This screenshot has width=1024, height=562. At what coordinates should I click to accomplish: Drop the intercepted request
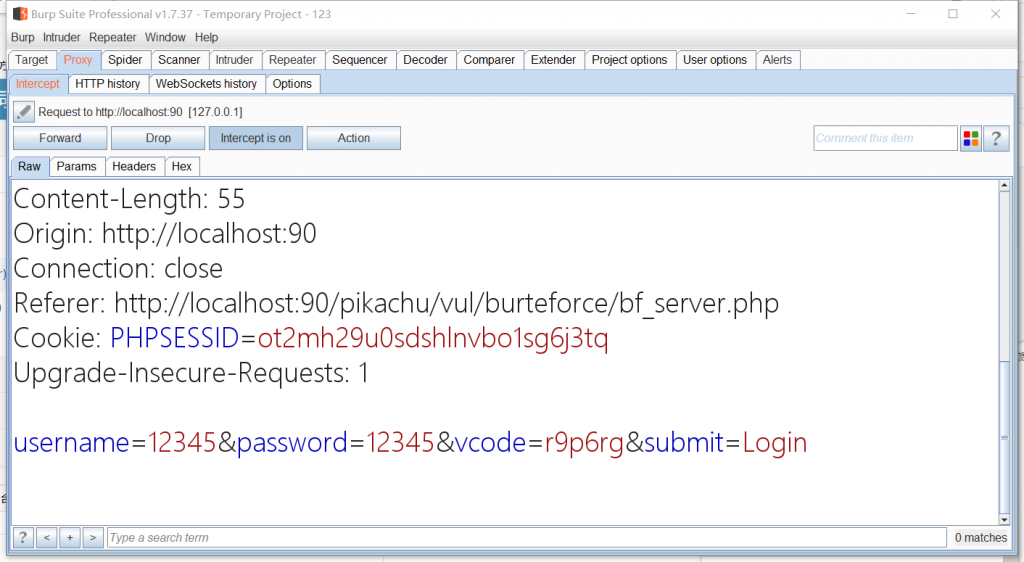click(158, 138)
